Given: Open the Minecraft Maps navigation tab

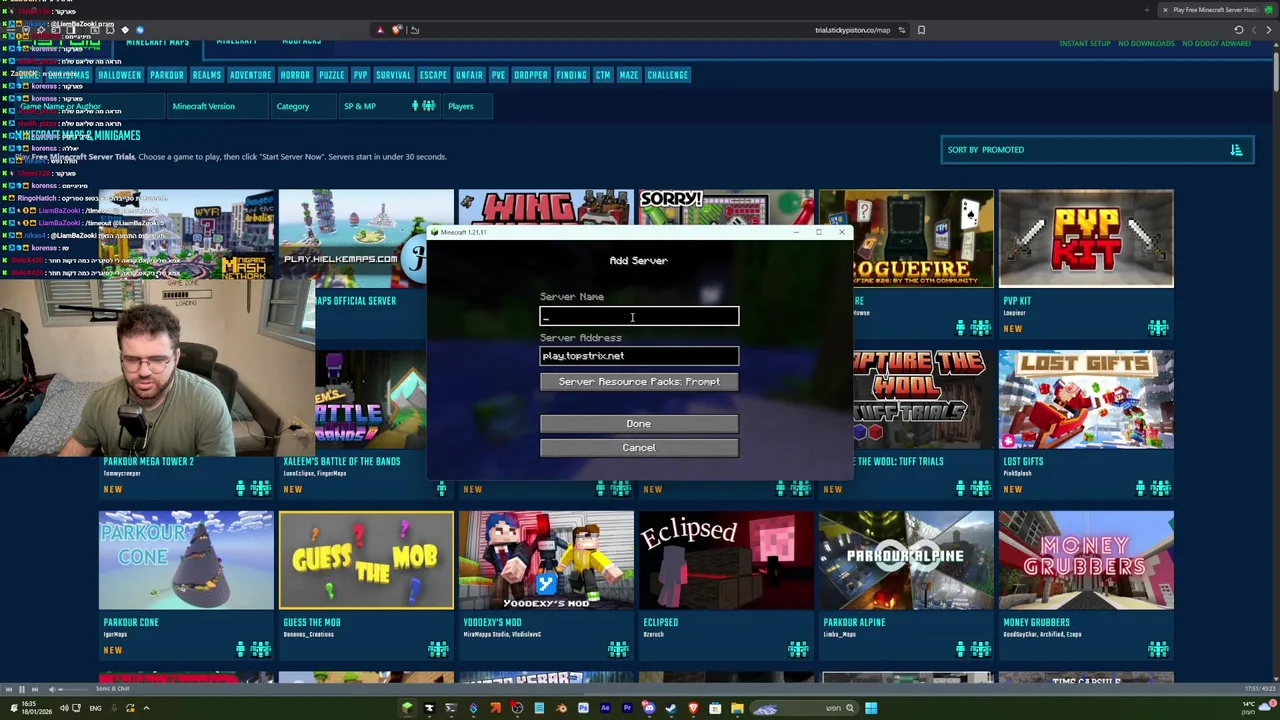Looking at the screenshot, I should click(158, 43).
